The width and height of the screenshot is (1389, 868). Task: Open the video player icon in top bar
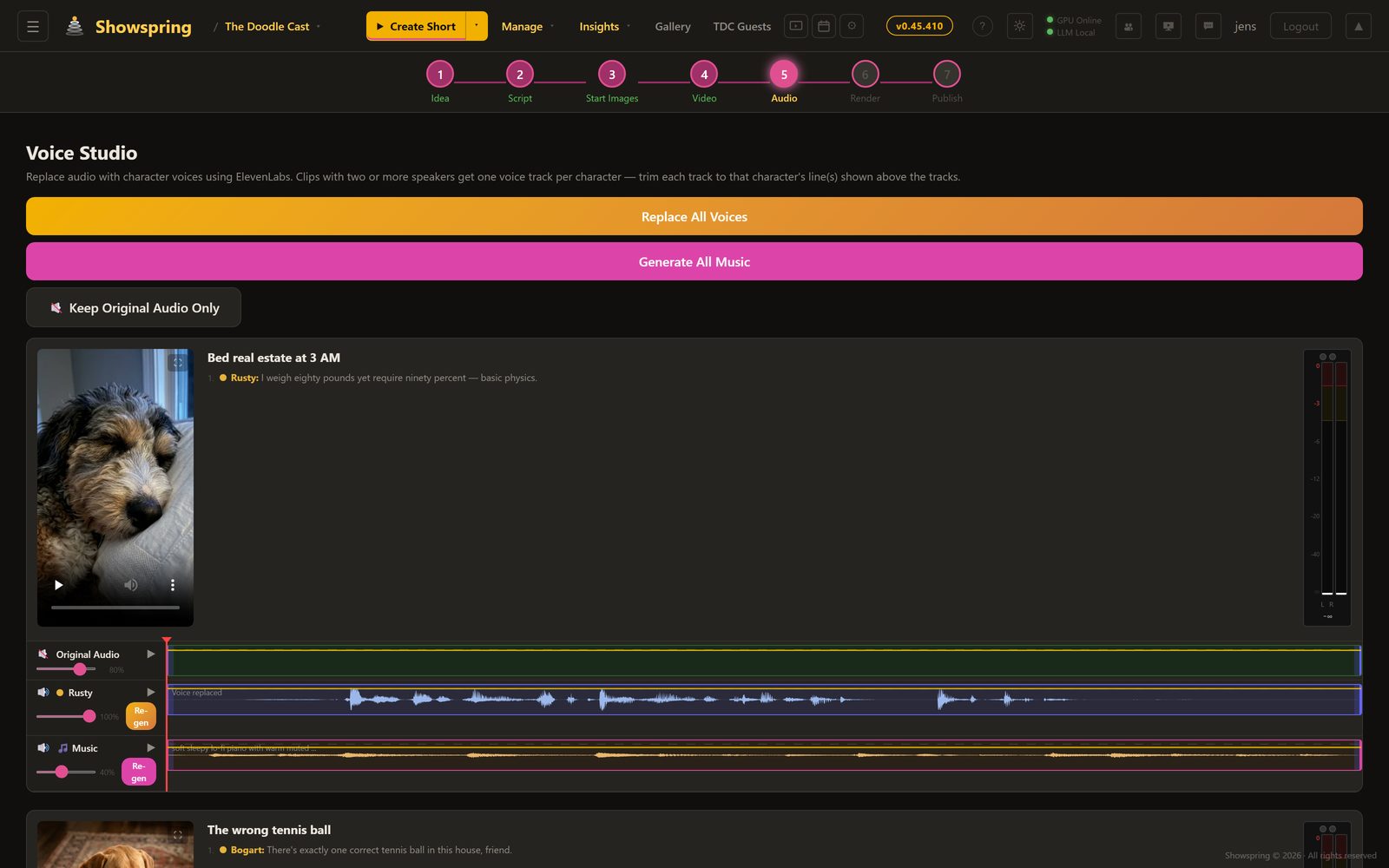pyautogui.click(x=796, y=26)
